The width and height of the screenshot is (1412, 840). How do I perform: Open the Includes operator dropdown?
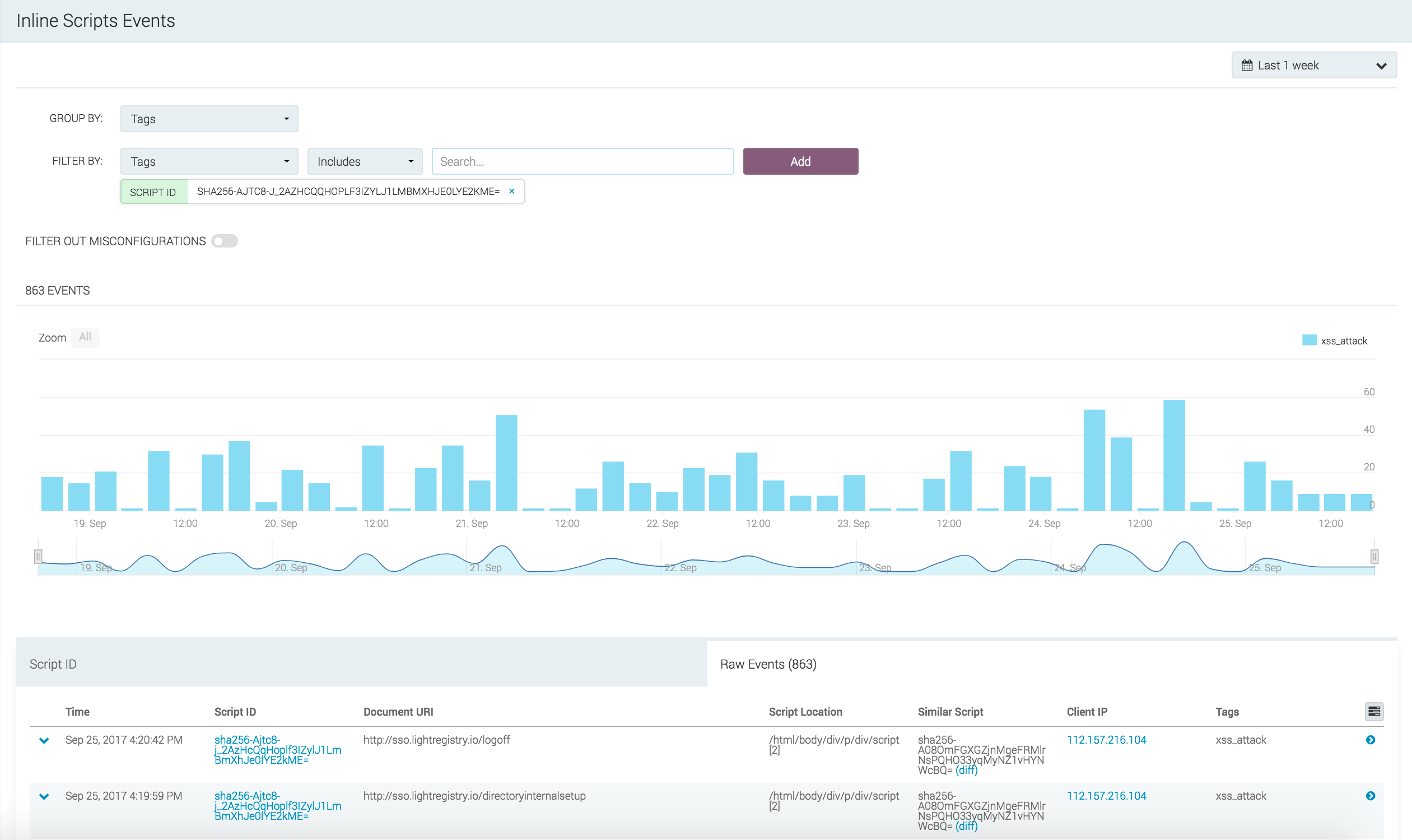pos(365,161)
